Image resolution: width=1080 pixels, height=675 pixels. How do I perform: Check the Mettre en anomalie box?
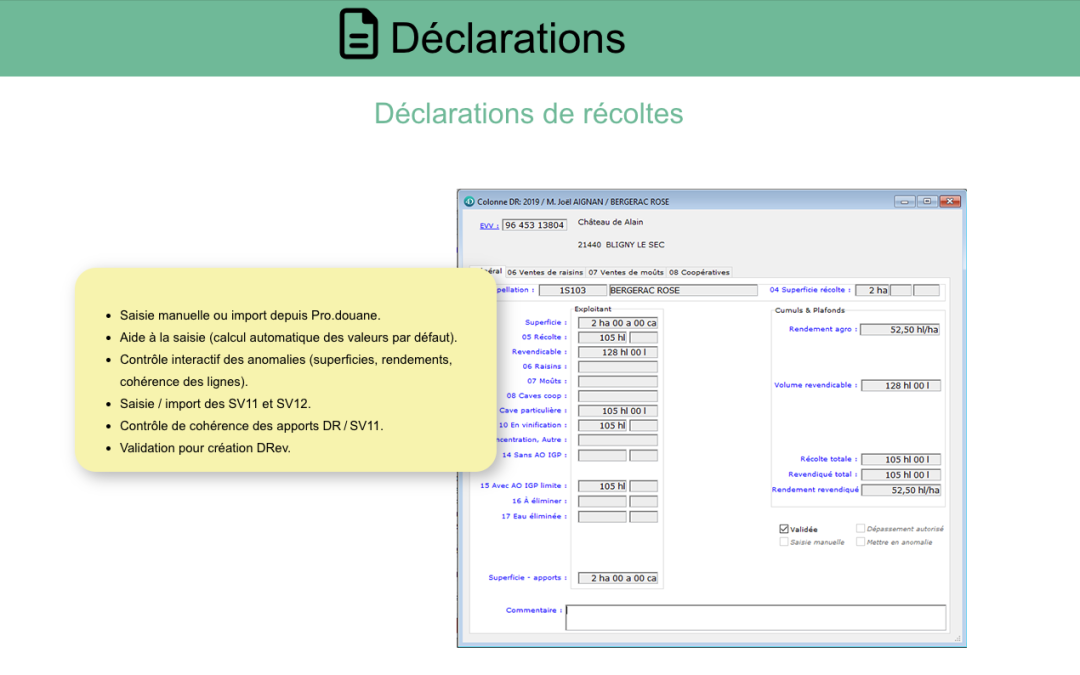(860, 542)
